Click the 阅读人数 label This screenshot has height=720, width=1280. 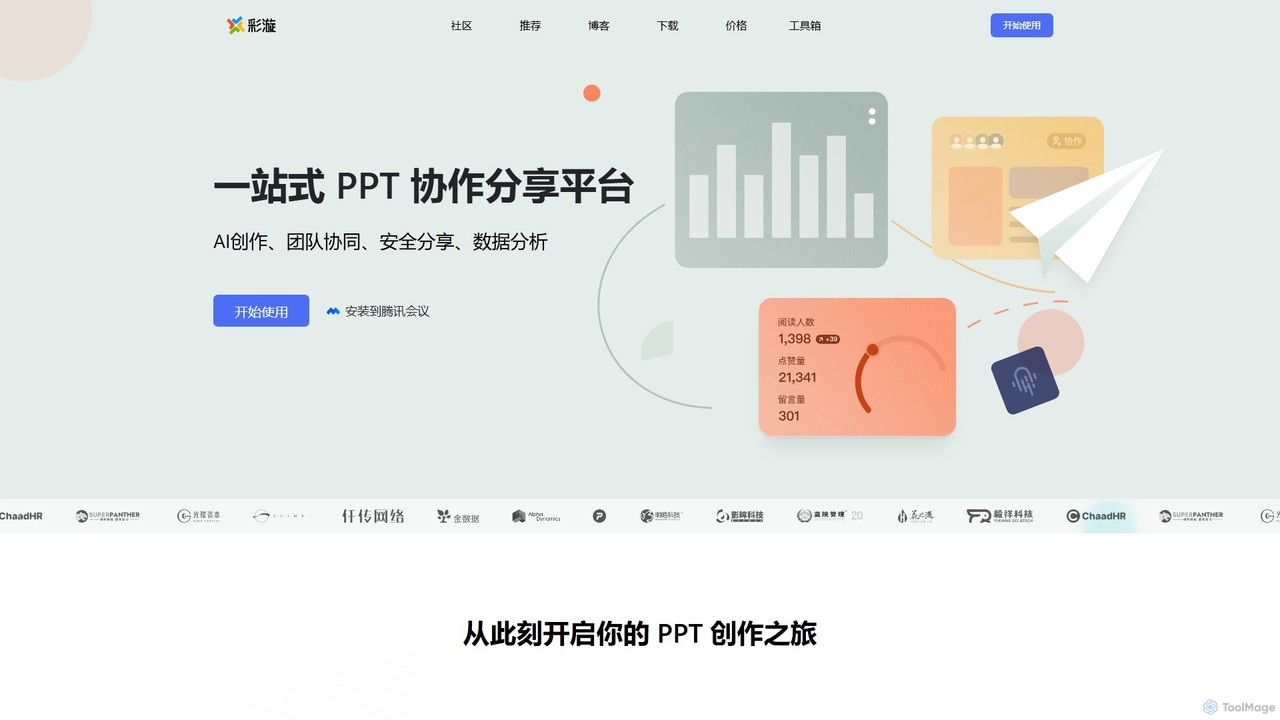(796, 322)
